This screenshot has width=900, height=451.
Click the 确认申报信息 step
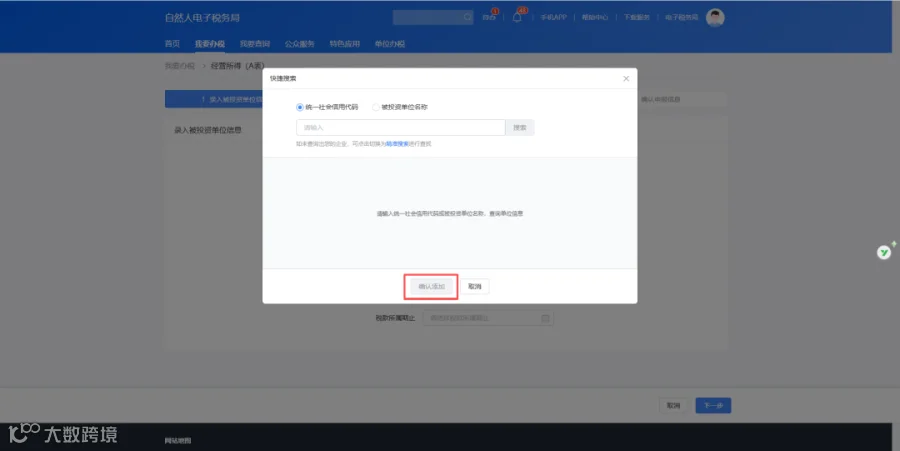coord(661,99)
